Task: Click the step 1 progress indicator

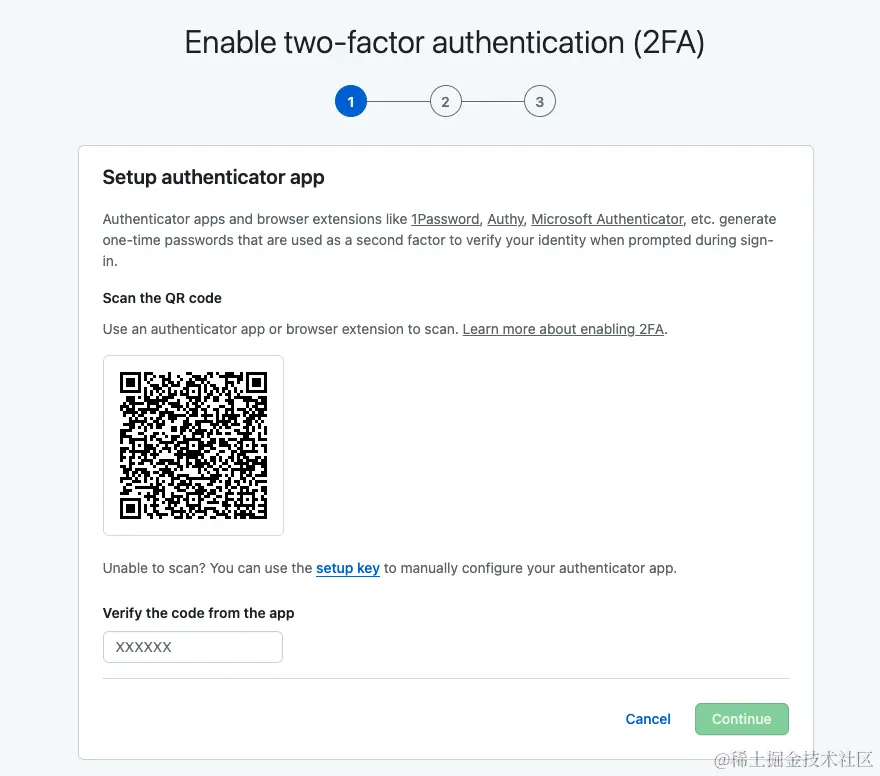Action: 351,102
